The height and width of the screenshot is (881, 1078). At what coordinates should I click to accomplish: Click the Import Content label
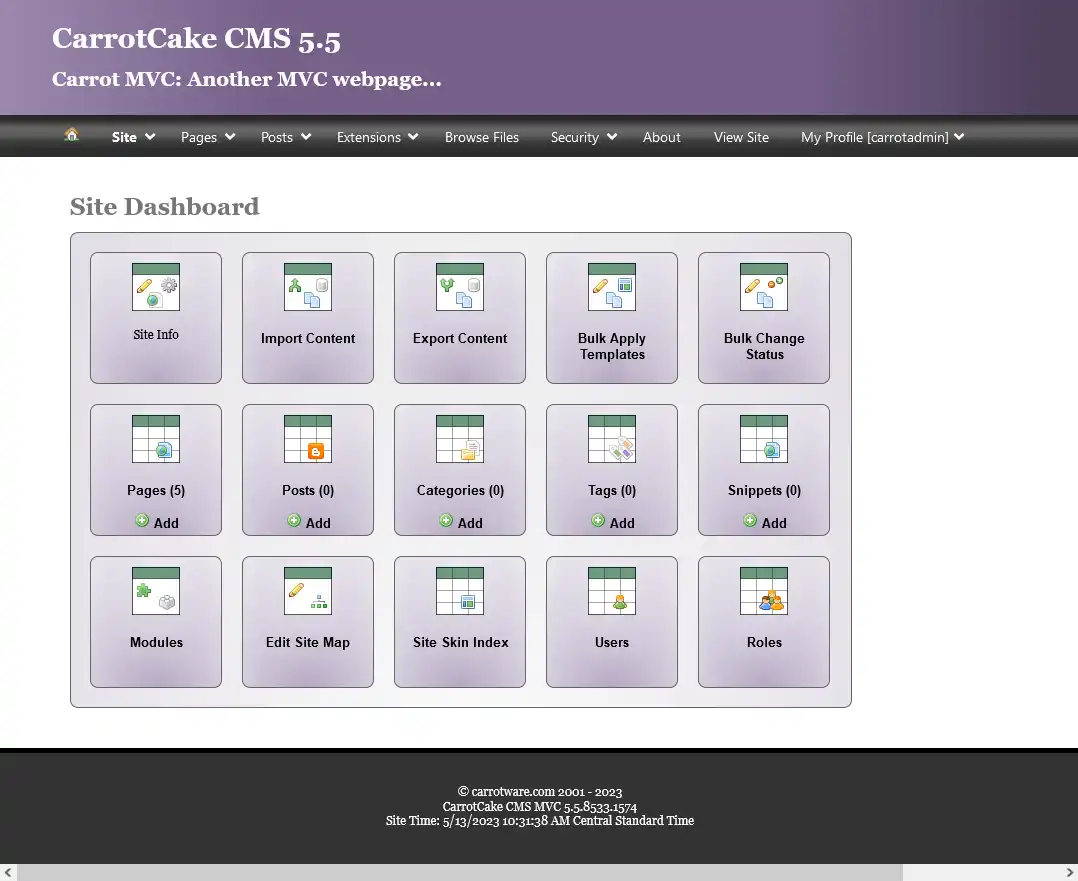tap(308, 338)
